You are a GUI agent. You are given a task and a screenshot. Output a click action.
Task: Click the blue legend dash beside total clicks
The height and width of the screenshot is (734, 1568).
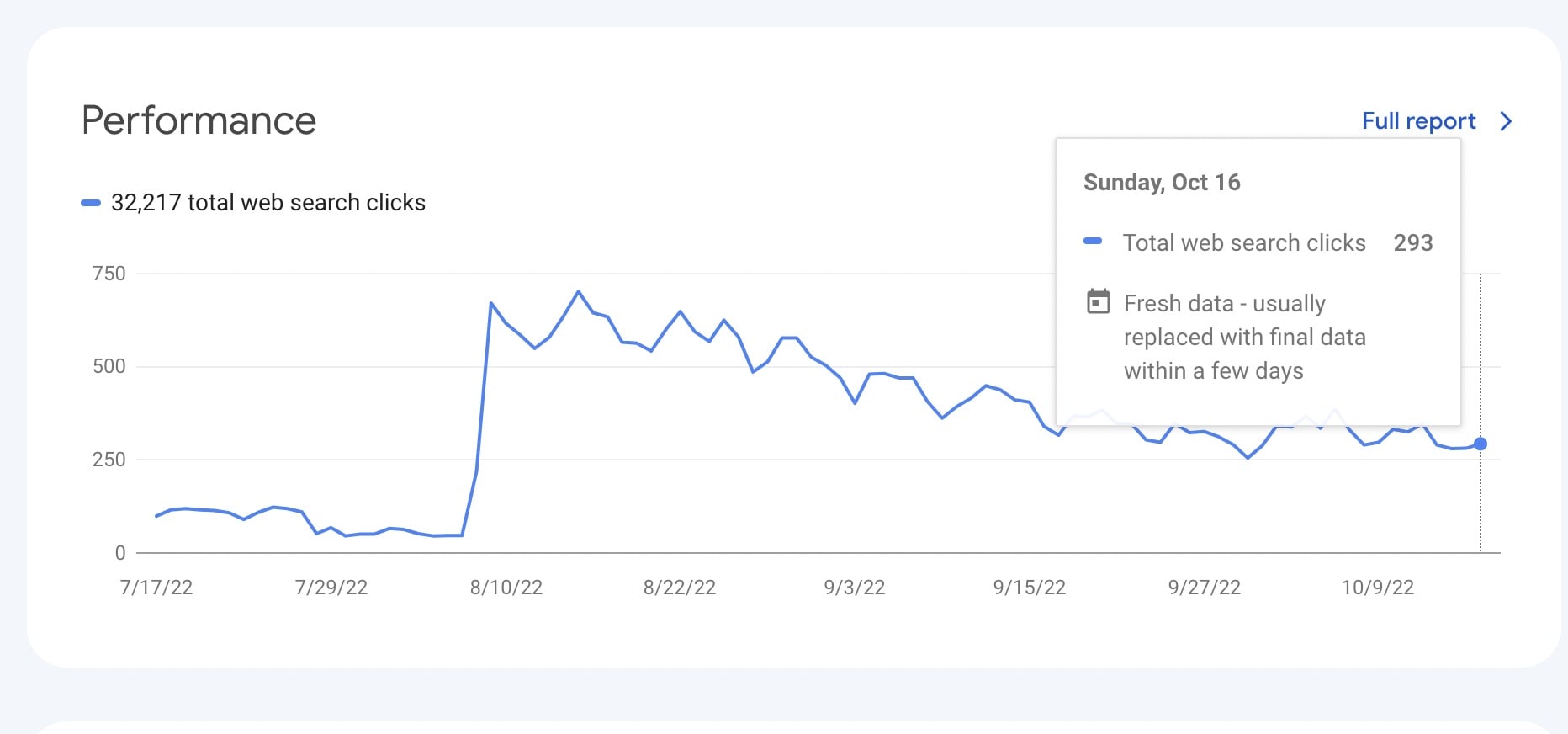click(x=91, y=202)
